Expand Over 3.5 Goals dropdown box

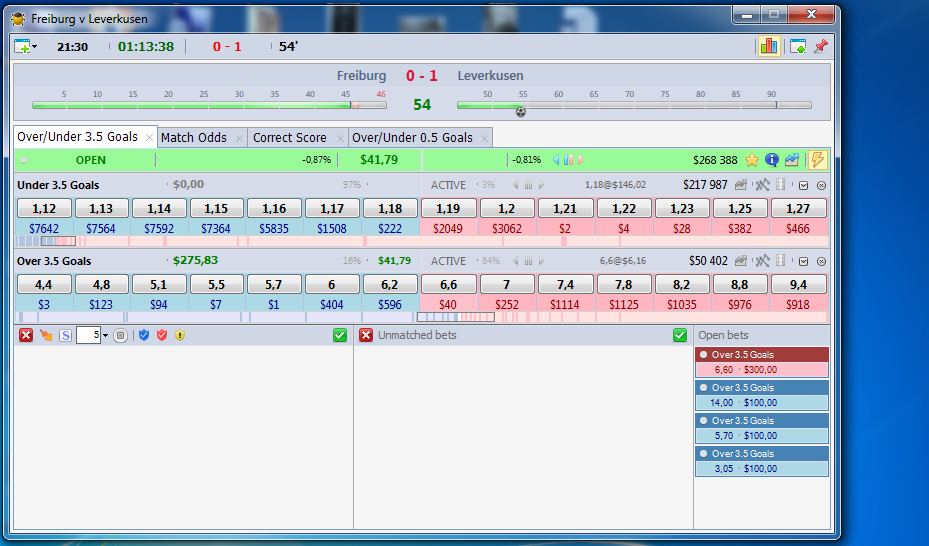(x=803, y=262)
